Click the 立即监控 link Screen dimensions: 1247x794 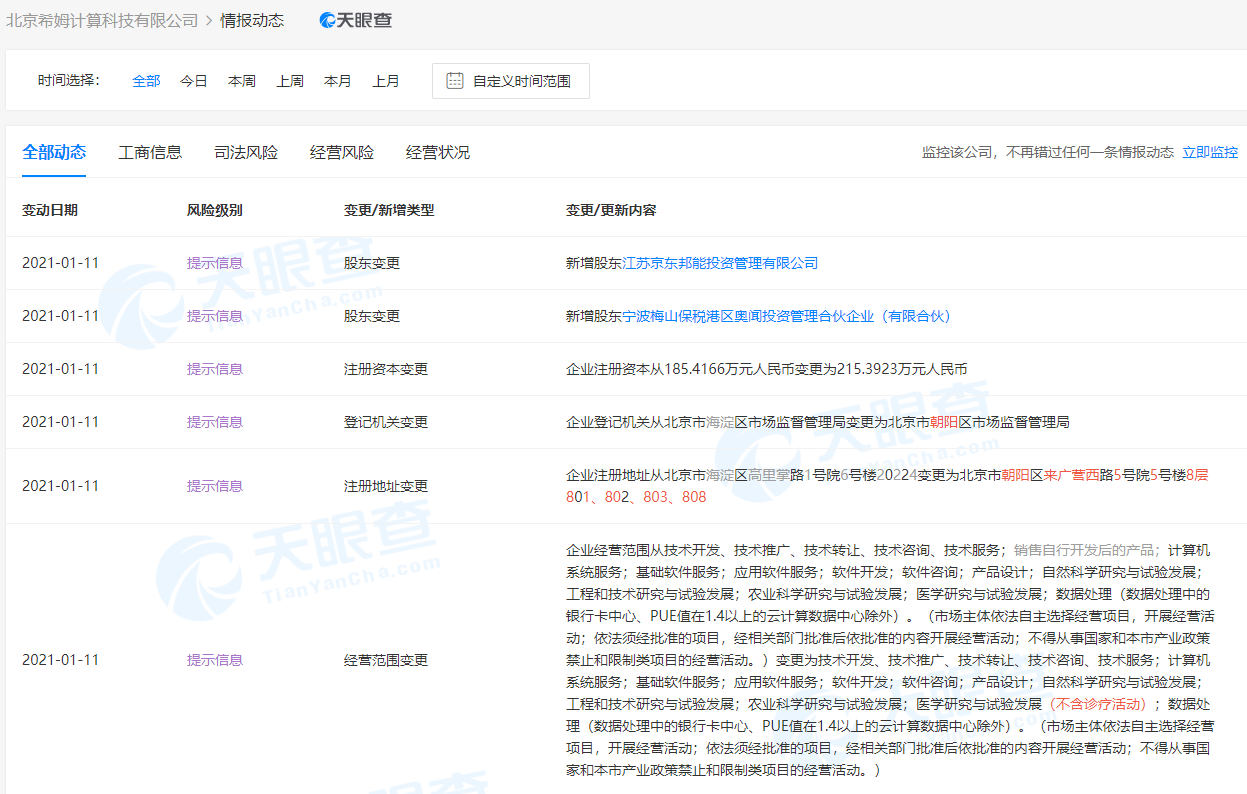pyautogui.click(x=1210, y=152)
